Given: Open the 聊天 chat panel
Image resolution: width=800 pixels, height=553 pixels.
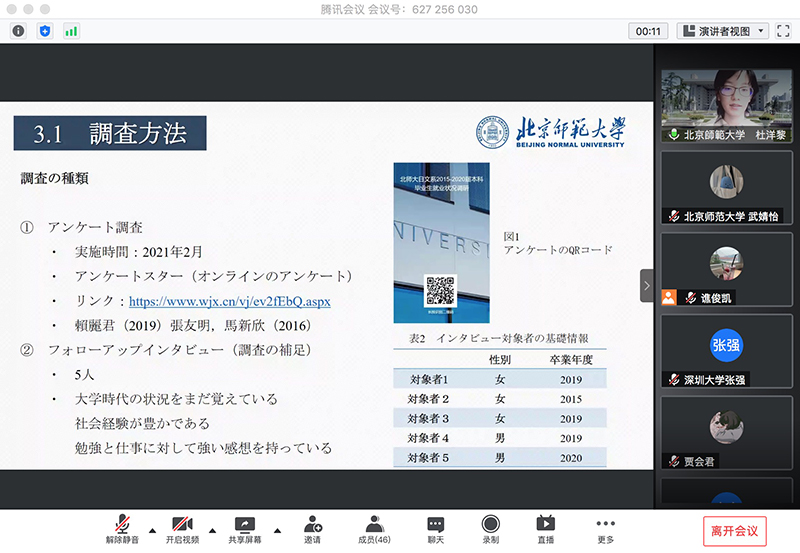Looking at the screenshot, I should coord(435,529).
